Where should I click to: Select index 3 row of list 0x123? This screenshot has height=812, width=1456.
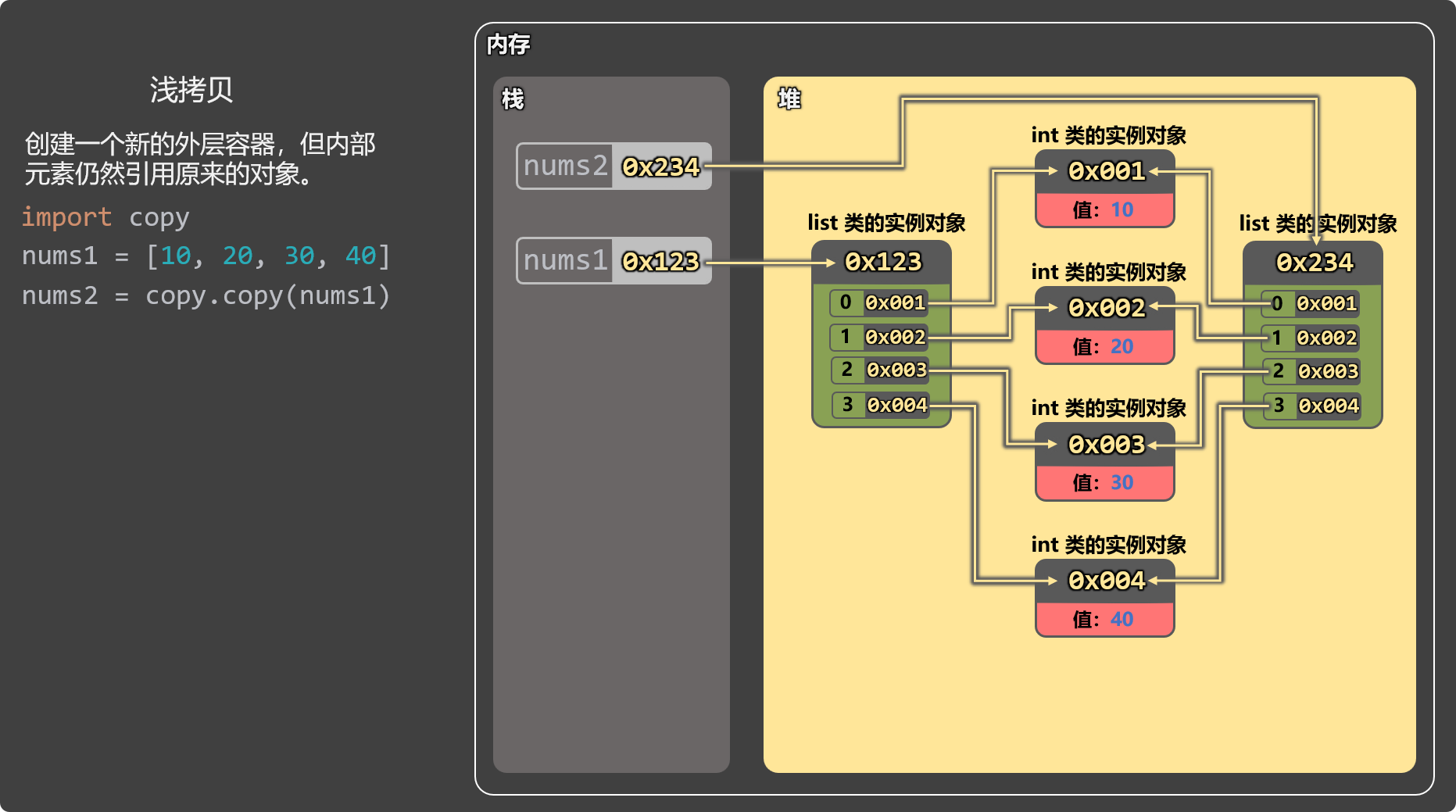[x=879, y=405]
